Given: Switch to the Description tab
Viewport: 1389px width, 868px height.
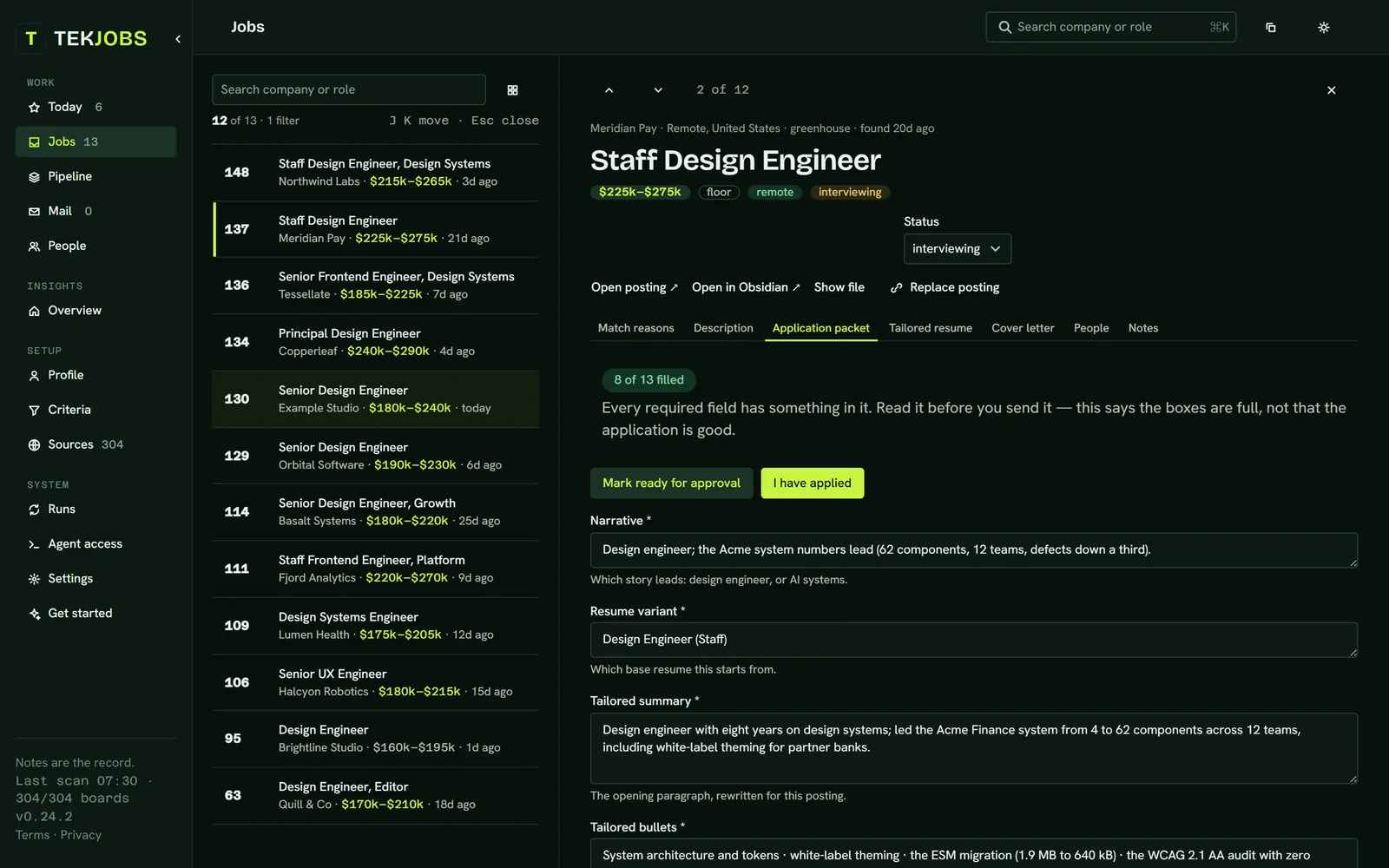Looking at the screenshot, I should [723, 328].
